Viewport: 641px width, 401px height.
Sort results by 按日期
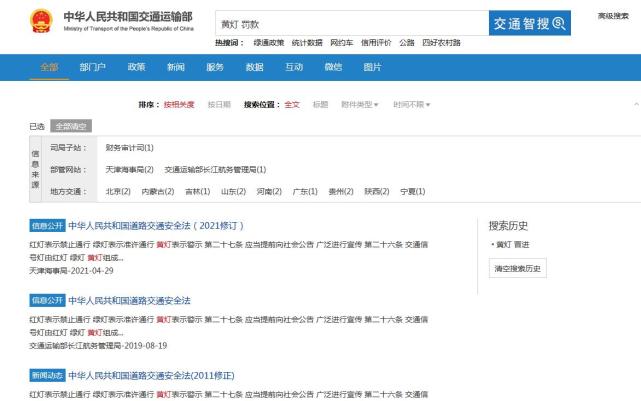(219, 105)
